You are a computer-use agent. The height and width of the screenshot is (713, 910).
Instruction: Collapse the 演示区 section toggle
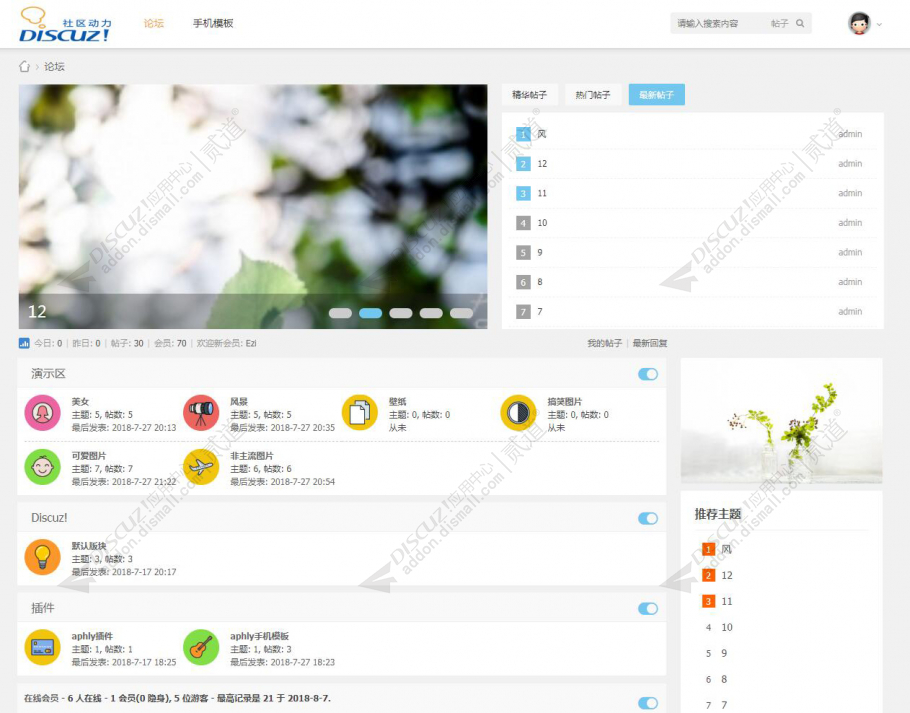pos(648,374)
